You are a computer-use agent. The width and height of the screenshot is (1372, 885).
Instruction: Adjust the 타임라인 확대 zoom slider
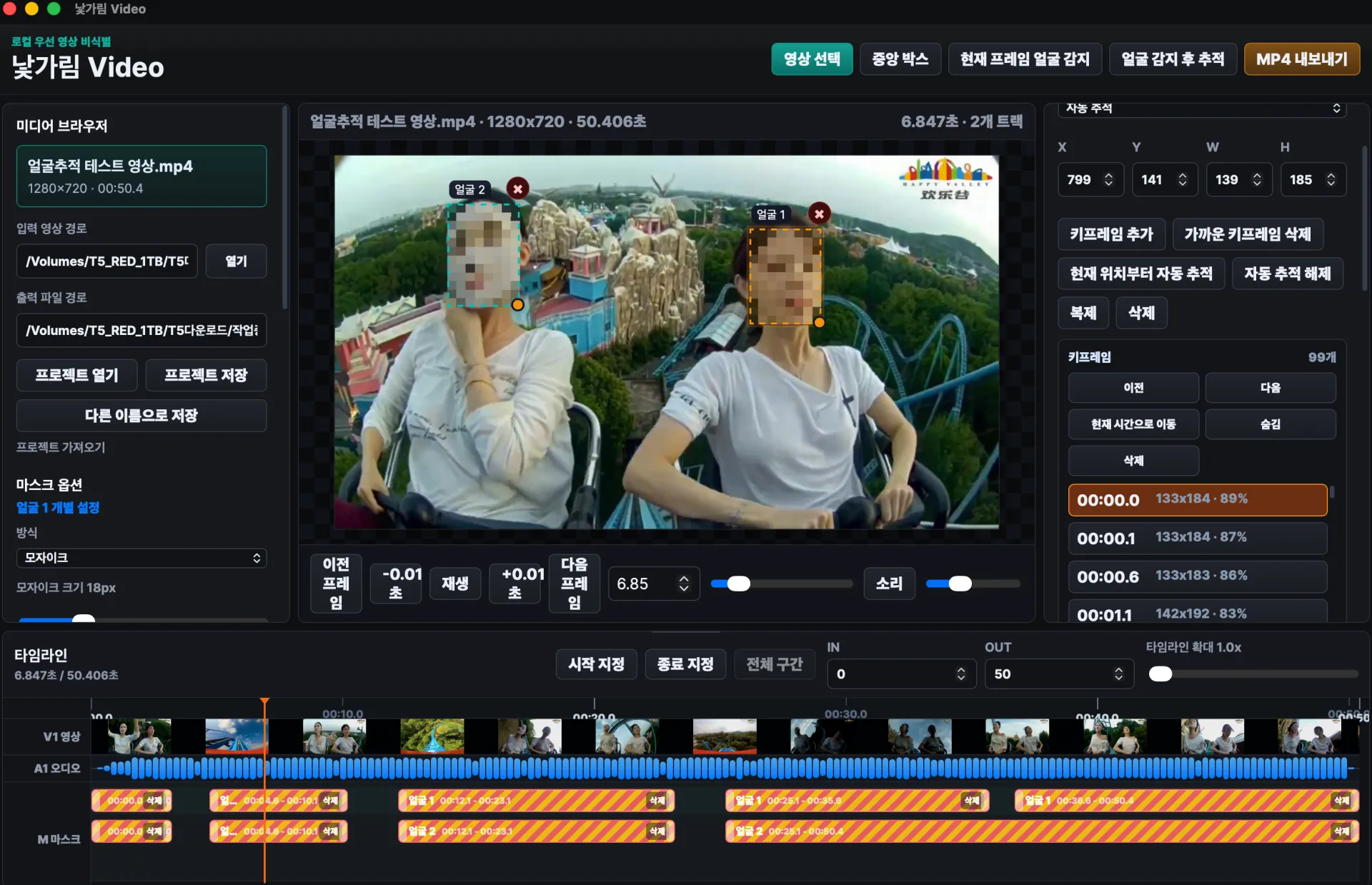tap(1253, 674)
